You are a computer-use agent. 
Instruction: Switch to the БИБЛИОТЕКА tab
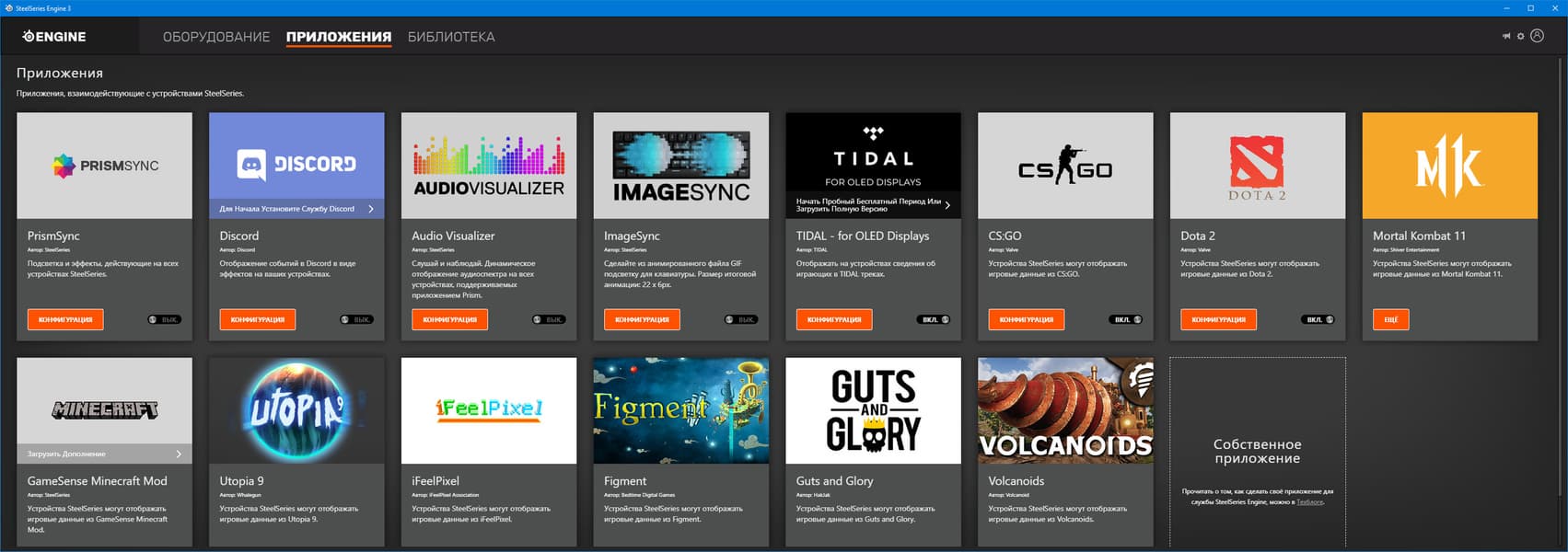(451, 37)
